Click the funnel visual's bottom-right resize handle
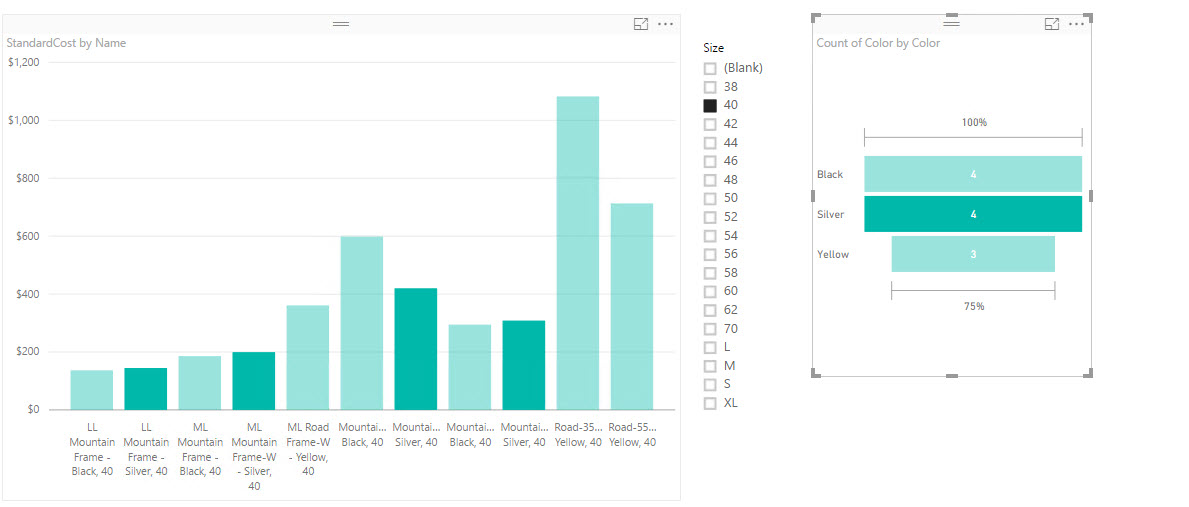The image size is (1189, 507). coord(1089,374)
